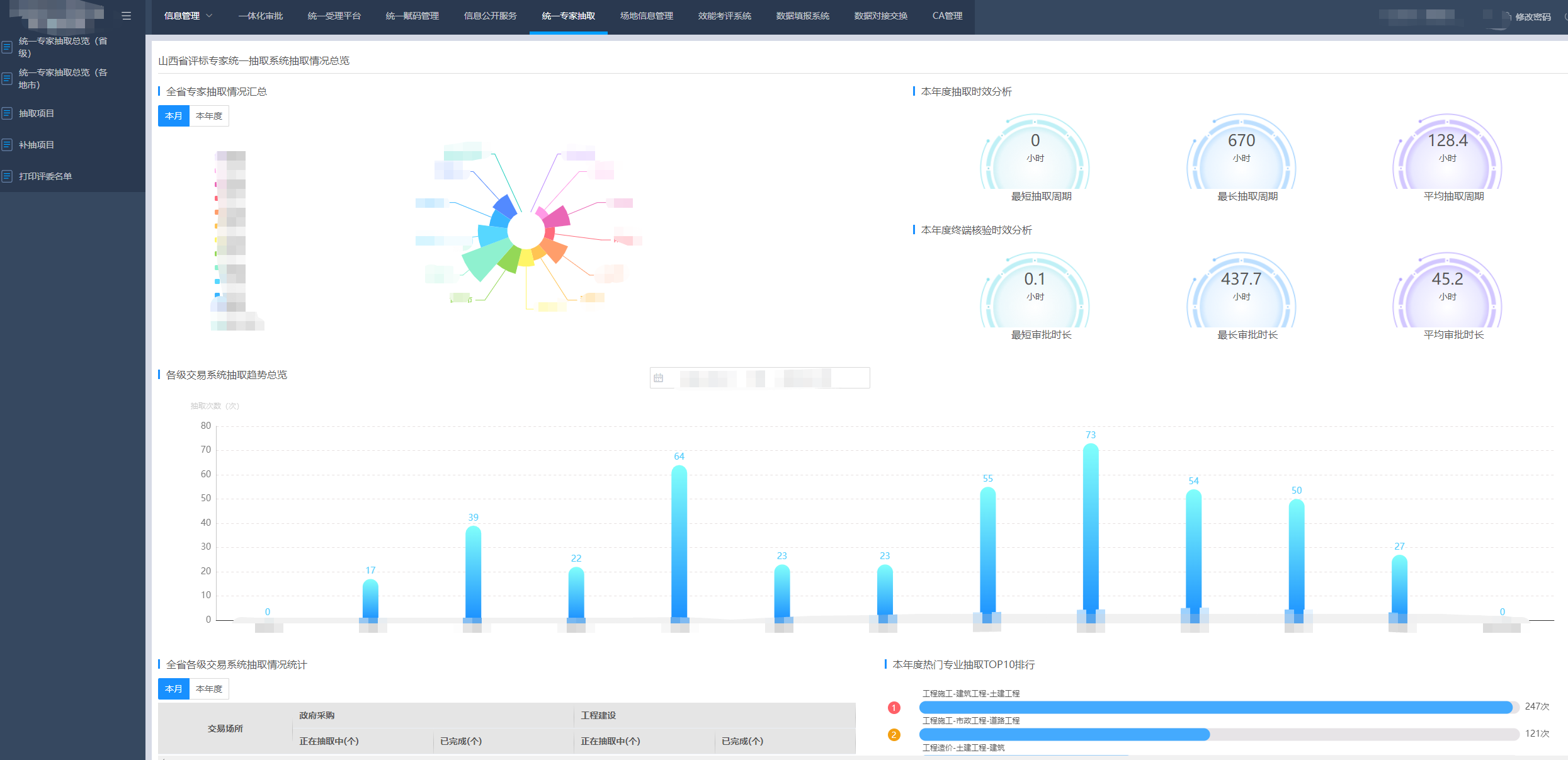
Task: Click the bar labeled 64 in trend chart
Action: [679, 543]
